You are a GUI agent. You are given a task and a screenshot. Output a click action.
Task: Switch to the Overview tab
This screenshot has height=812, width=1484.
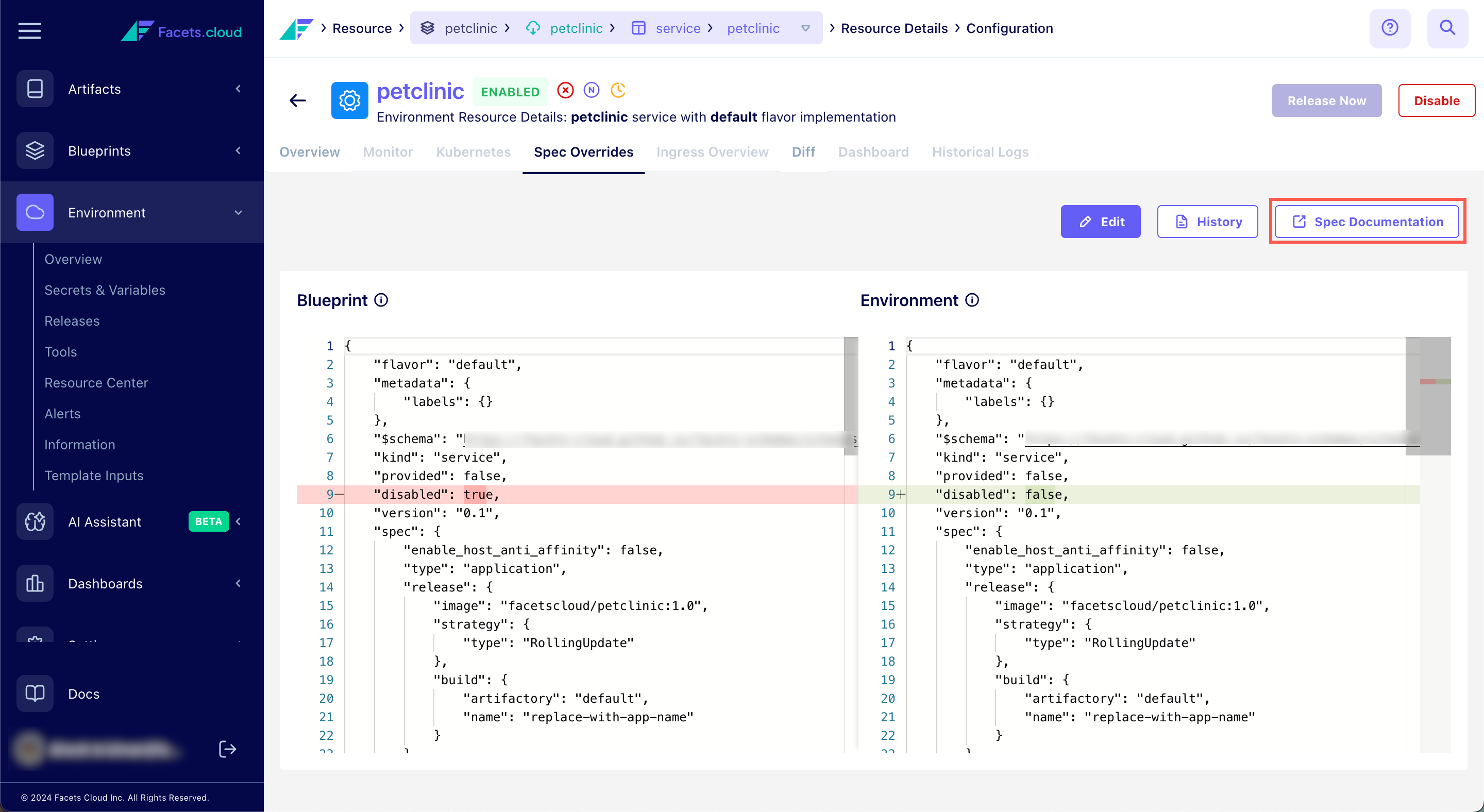[309, 152]
